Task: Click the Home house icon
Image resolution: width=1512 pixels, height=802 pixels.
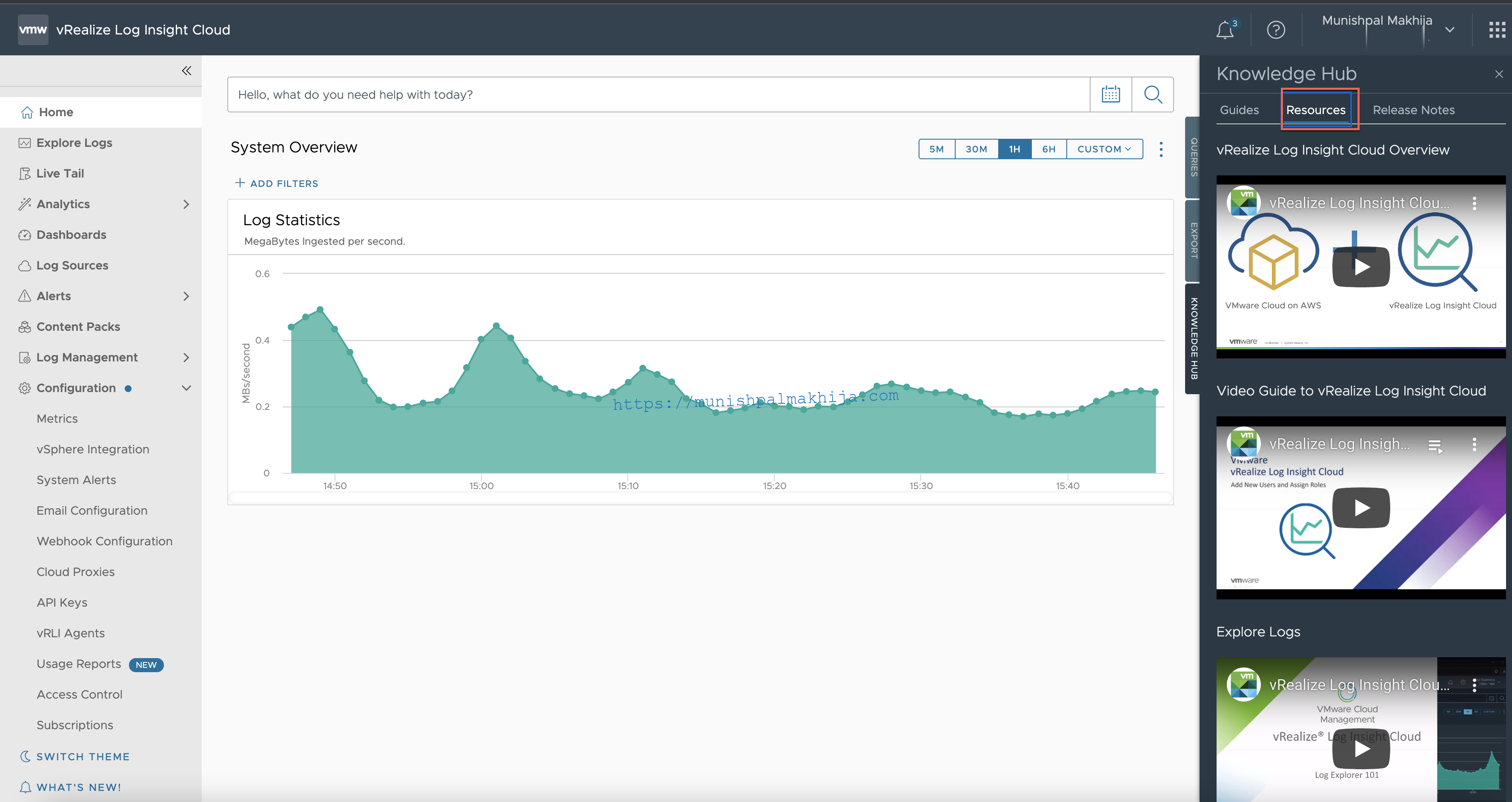Action: point(27,112)
